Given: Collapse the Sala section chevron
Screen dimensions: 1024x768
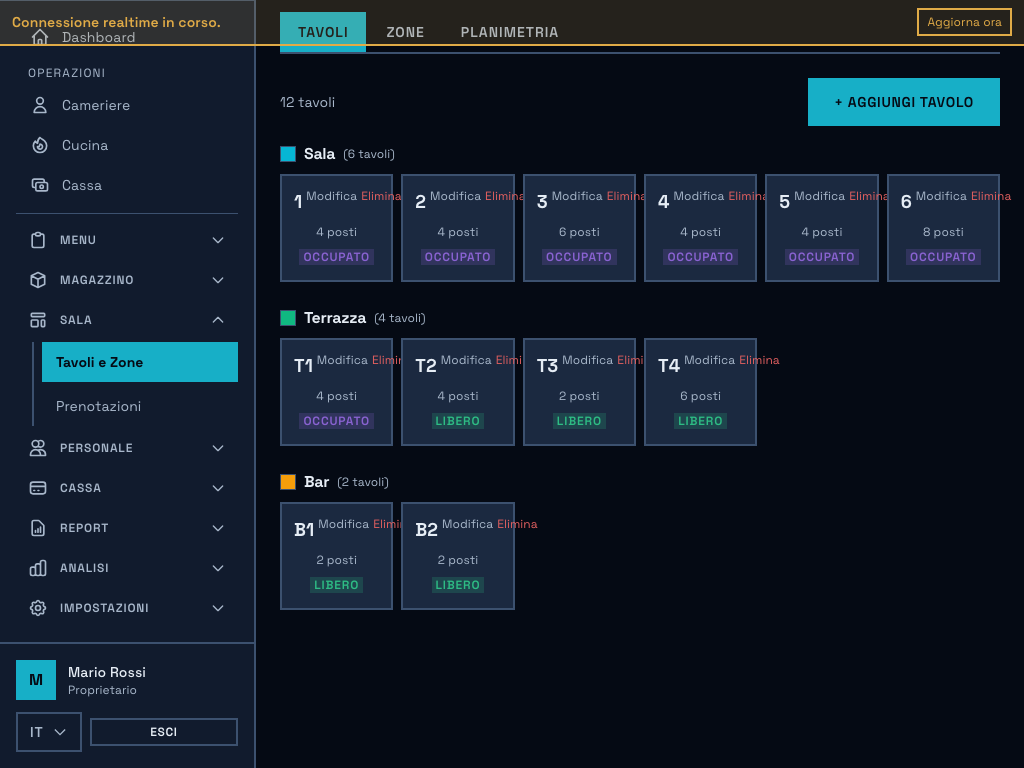Looking at the screenshot, I should click(218, 320).
